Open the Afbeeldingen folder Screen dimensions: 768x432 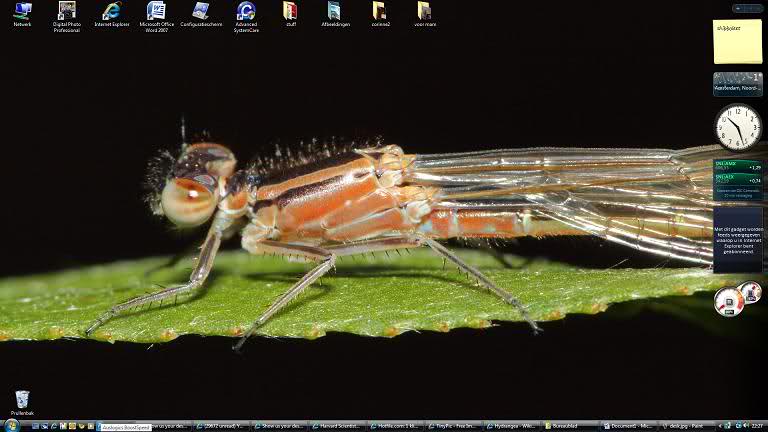tap(336, 14)
